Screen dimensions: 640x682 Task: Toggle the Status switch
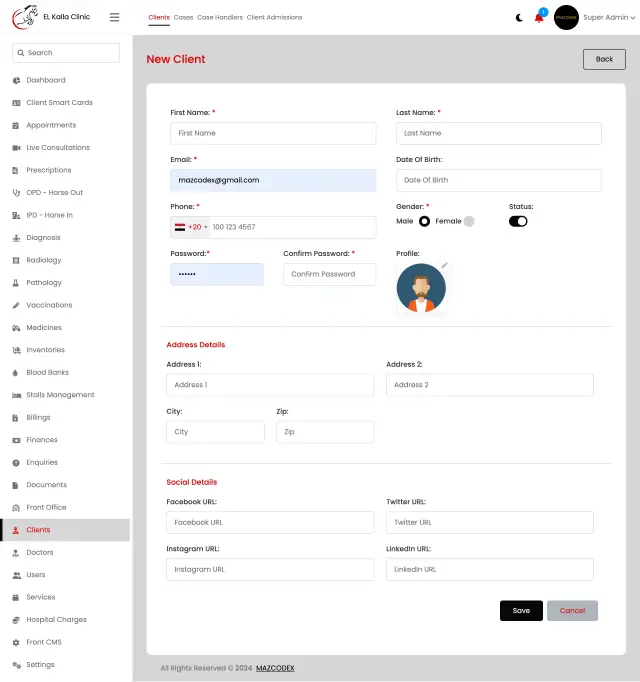pyautogui.click(x=518, y=221)
